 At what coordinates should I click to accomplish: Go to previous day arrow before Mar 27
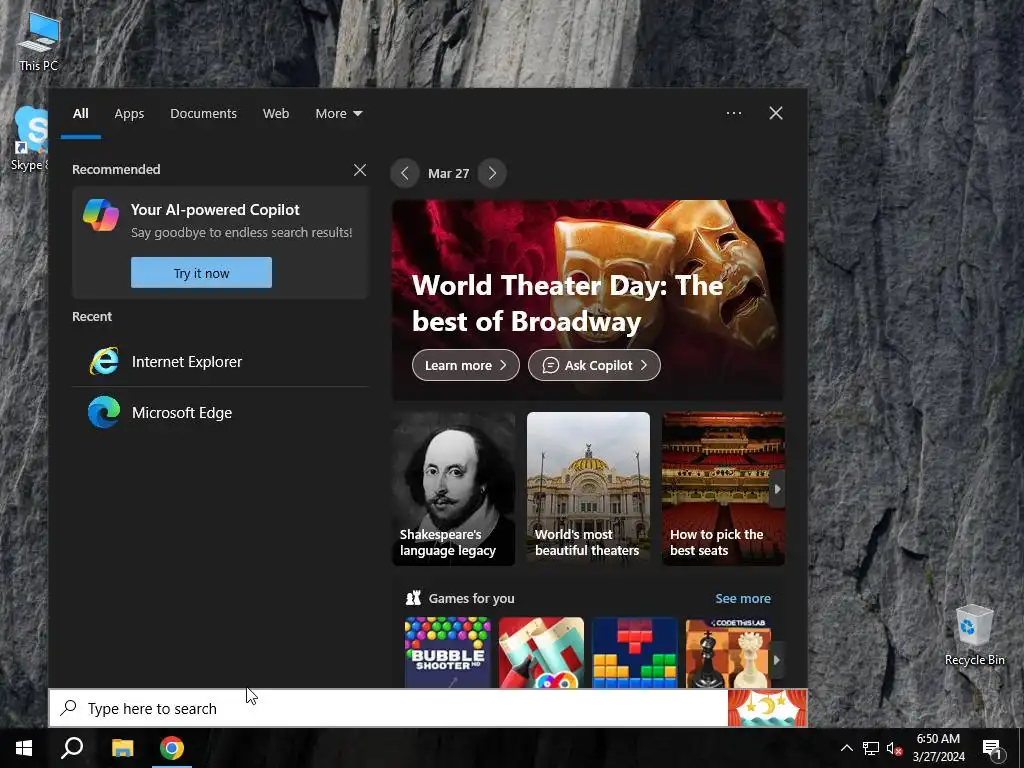coord(404,173)
